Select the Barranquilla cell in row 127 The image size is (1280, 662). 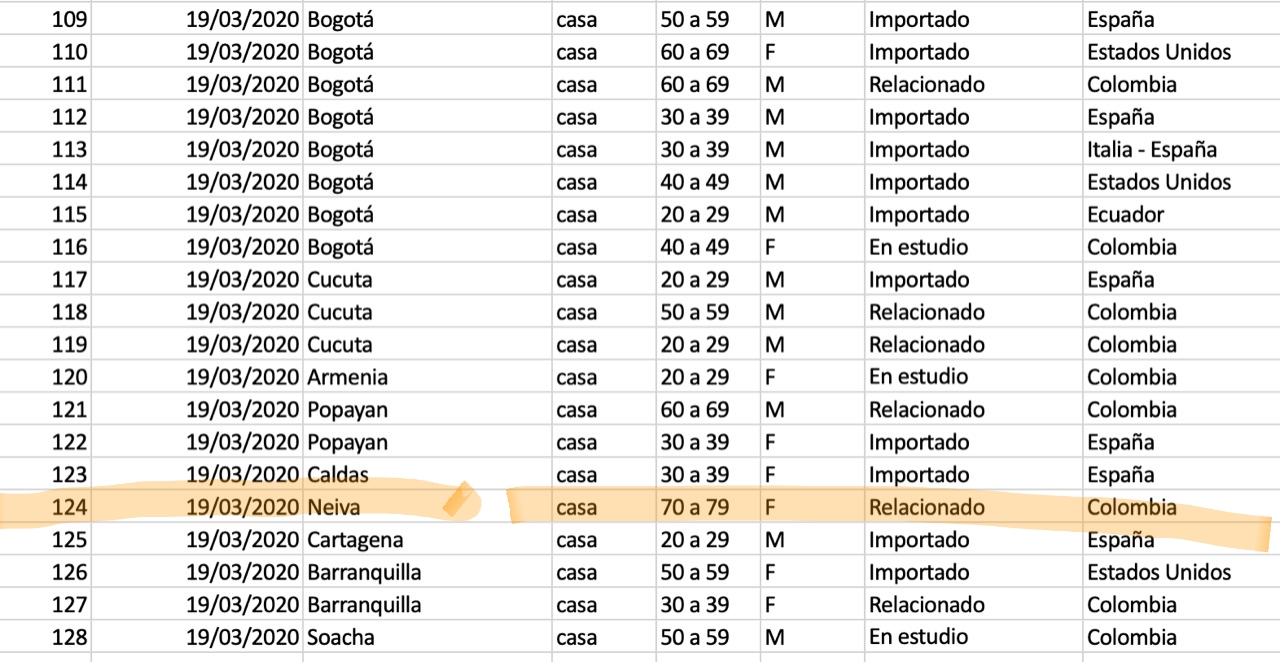coord(427,605)
